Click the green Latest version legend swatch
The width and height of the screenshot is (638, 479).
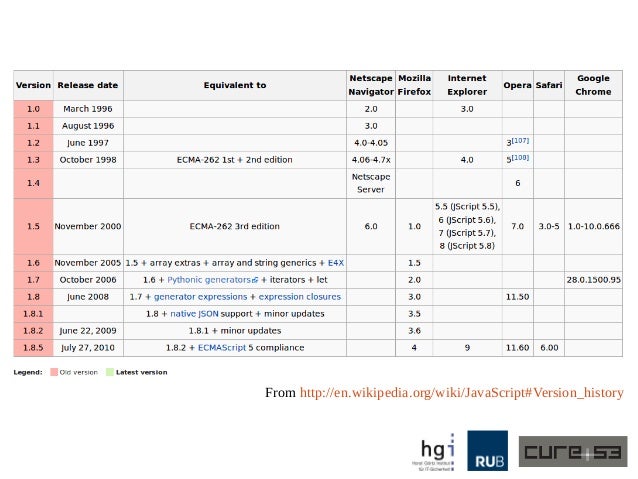tap(109, 372)
